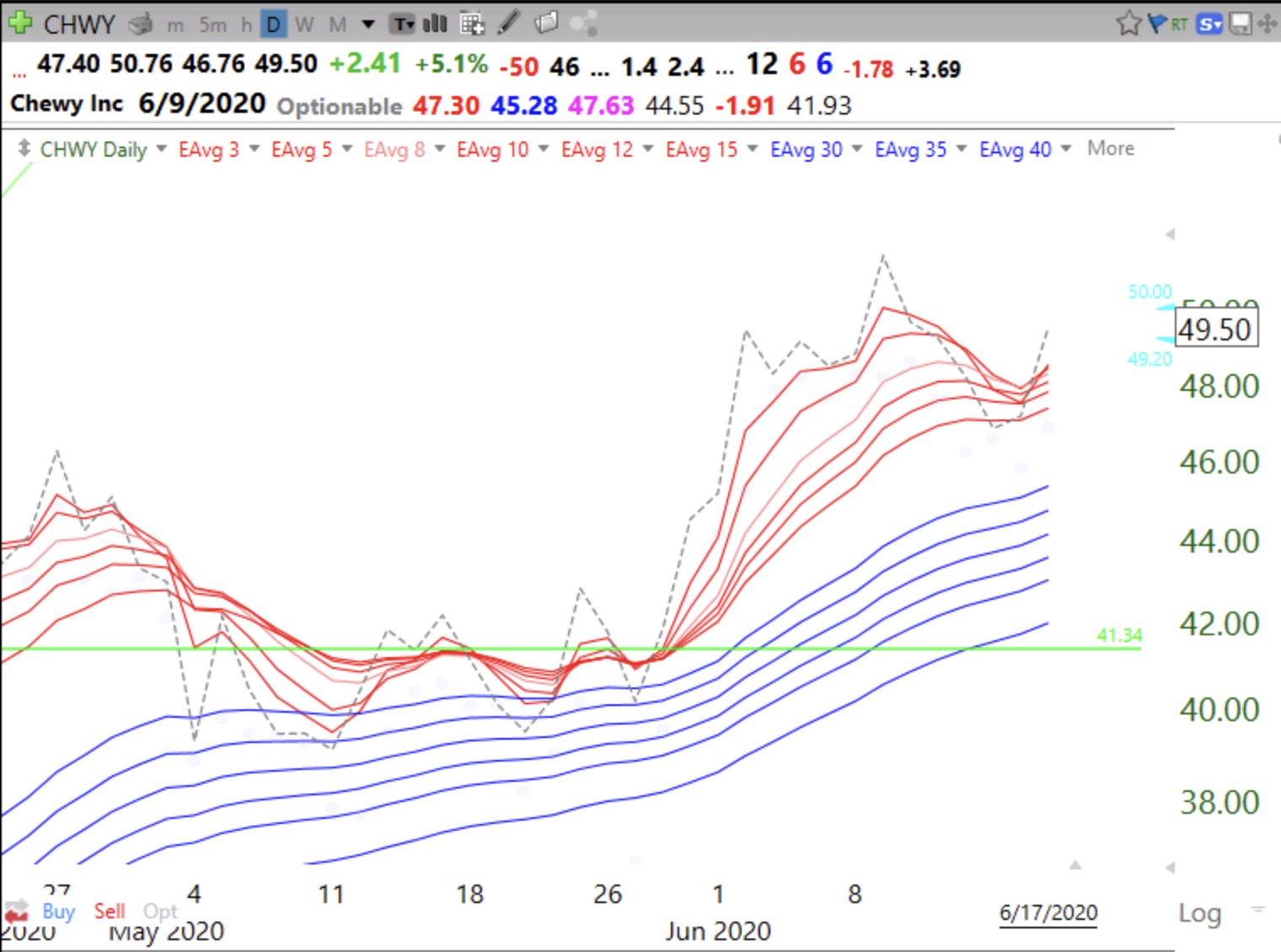Image resolution: width=1281 pixels, height=952 pixels.
Task: Open the blue 'S' dropdown
Action: 1209,24
